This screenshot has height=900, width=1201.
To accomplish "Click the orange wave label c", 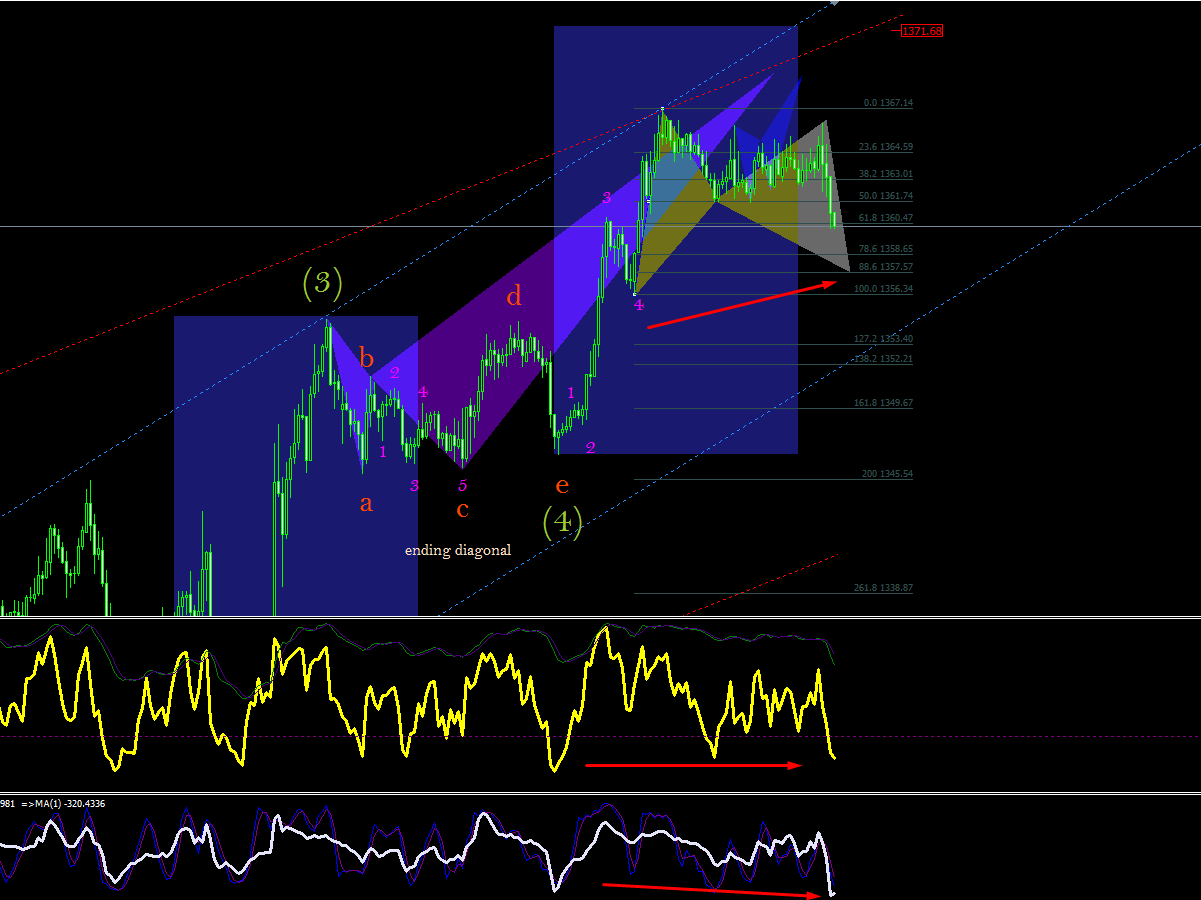I will (x=462, y=510).
